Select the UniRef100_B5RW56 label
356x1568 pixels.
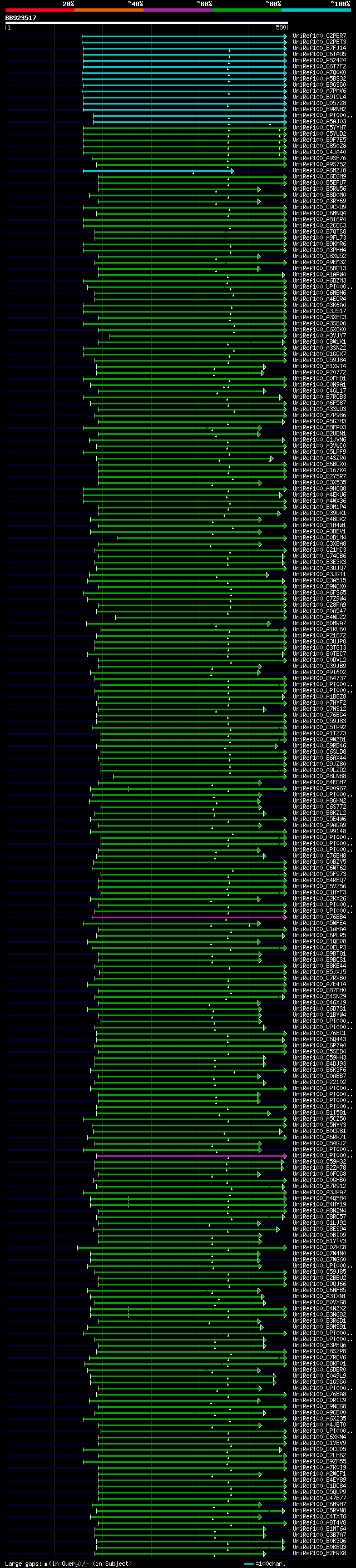pyautogui.click(x=319, y=189)
